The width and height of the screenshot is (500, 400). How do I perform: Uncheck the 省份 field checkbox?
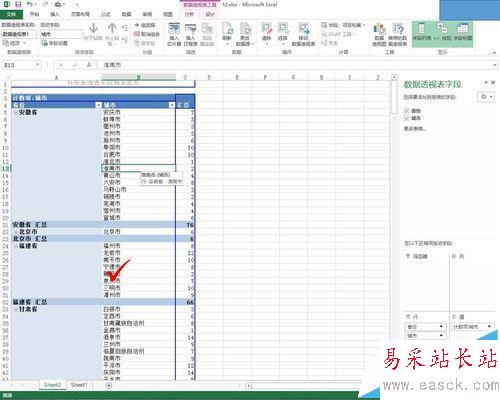(x=406, y=110)
